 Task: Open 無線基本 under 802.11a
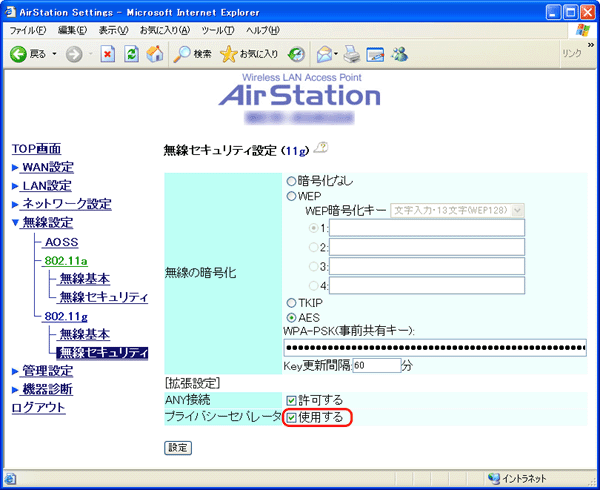point(84,279)
